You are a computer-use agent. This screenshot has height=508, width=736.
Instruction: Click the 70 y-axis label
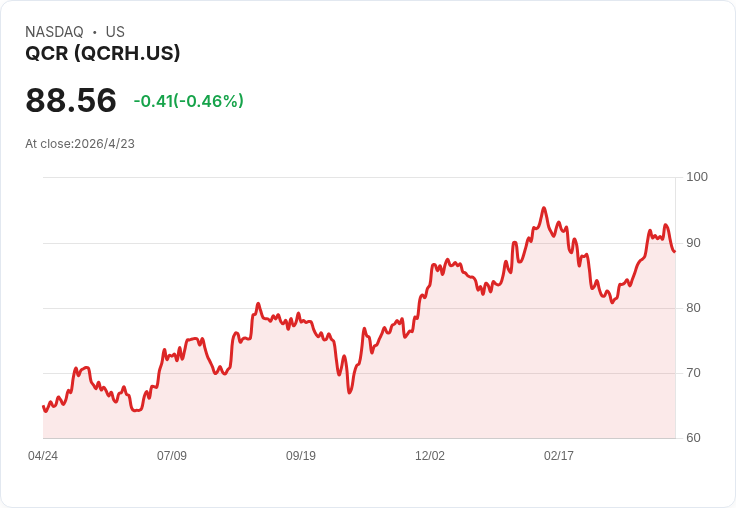pyautogui.click(x=694, y=373)
